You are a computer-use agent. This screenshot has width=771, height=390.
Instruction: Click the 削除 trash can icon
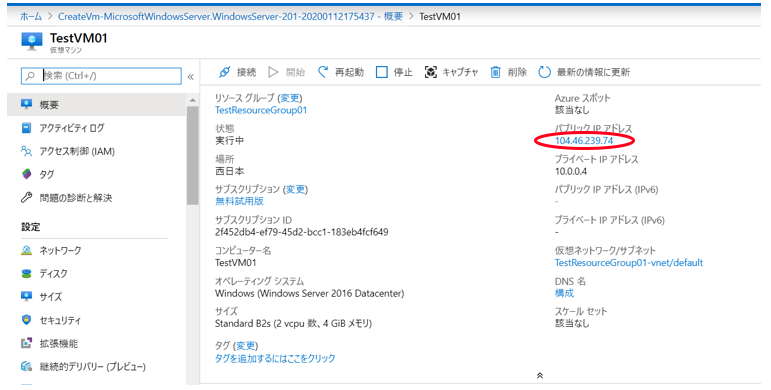pos(496,72)
